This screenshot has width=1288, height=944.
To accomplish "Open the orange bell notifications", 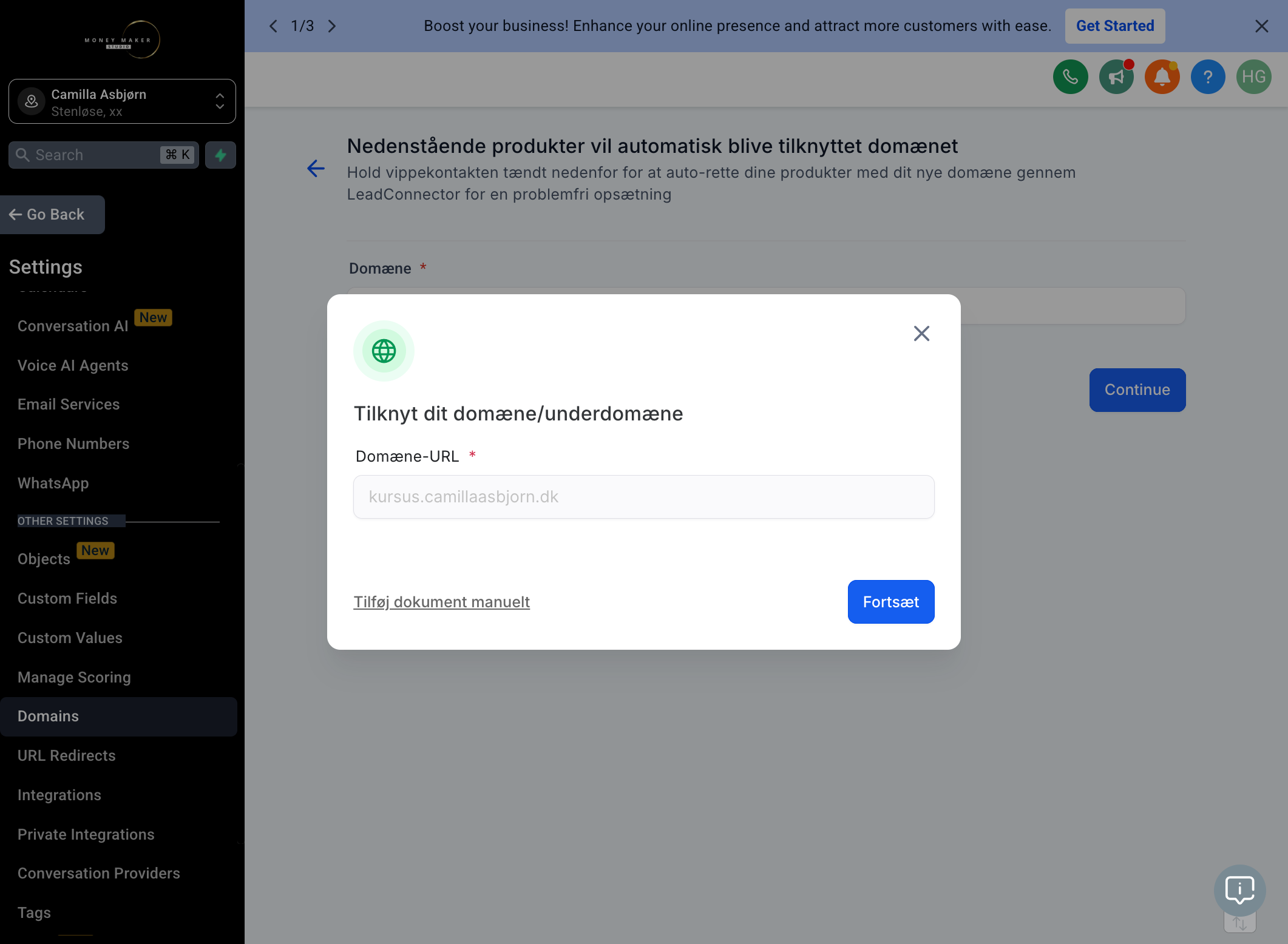I will [1162, 77].
